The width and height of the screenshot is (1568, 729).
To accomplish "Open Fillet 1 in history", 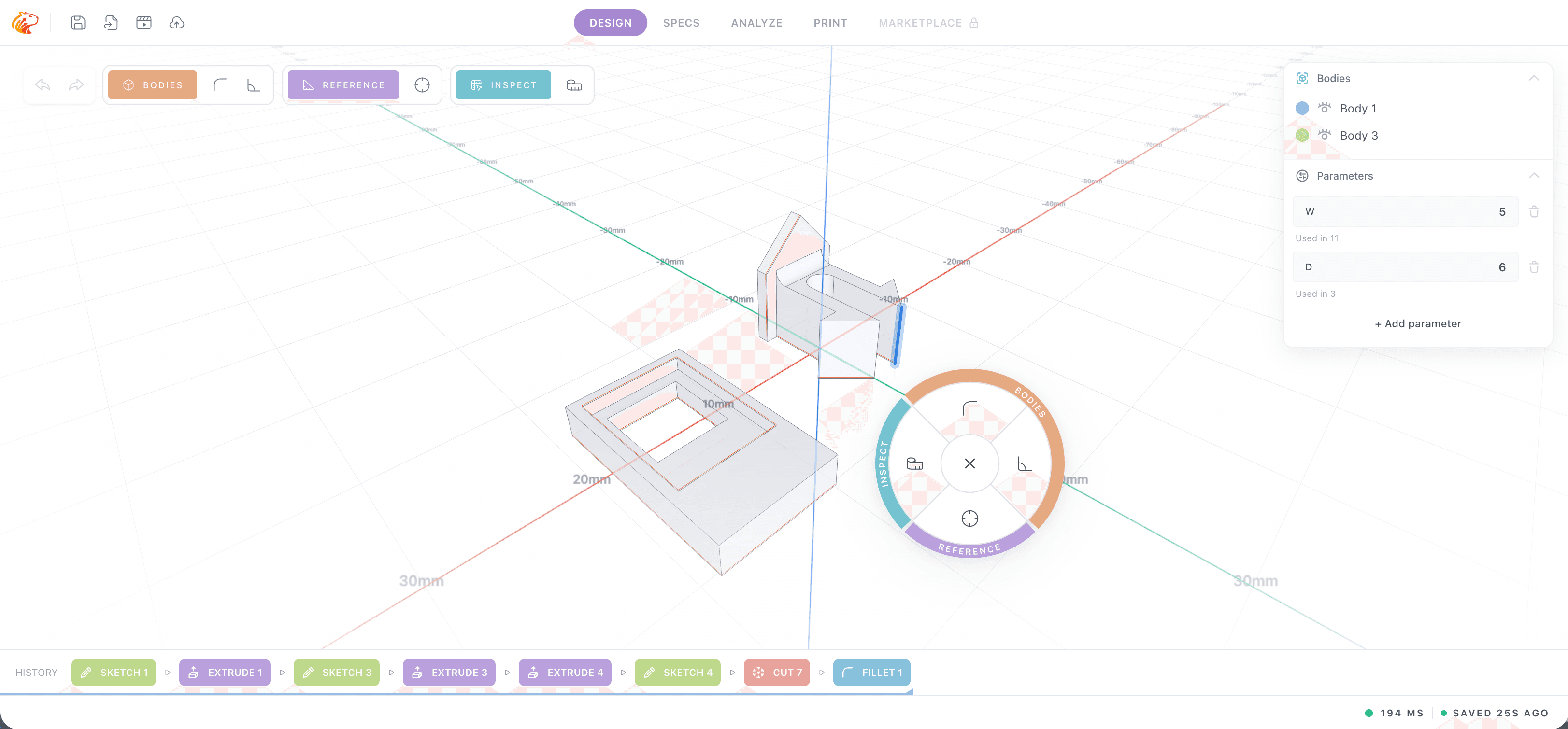I will [x=871, y=673].
